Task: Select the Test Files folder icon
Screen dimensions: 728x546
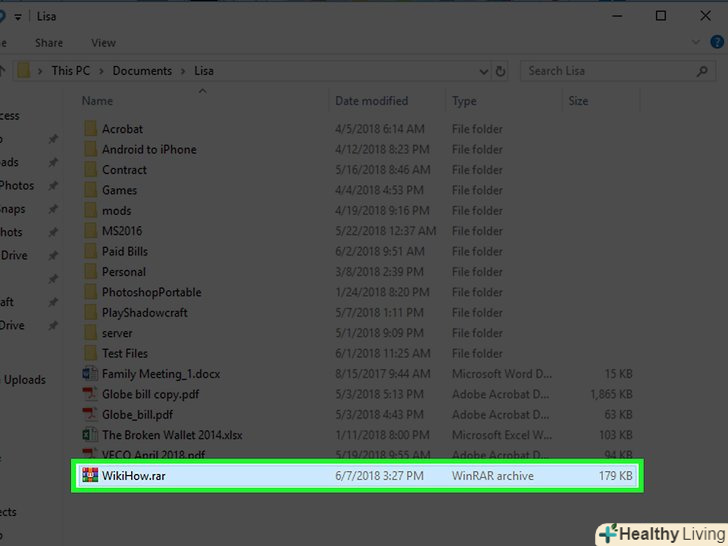Action: 91,353
